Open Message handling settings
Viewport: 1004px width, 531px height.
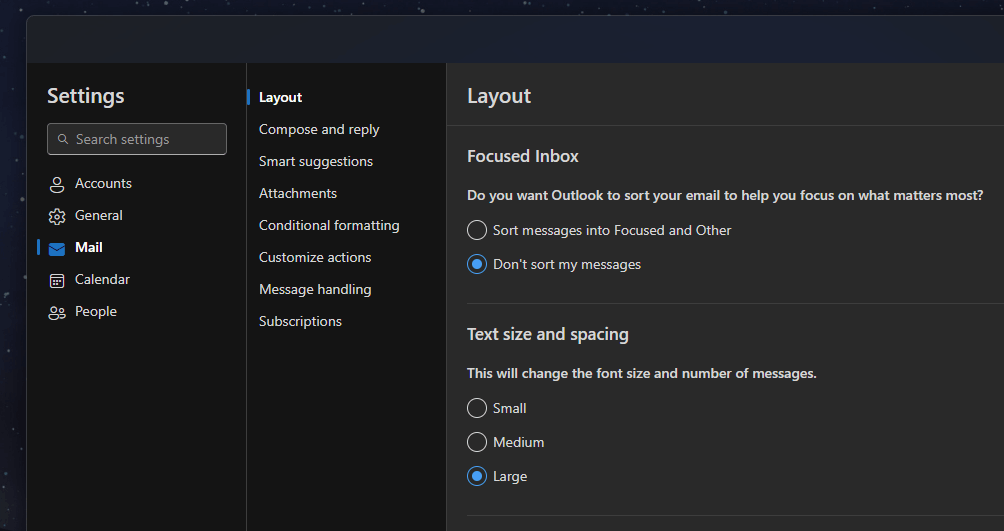click(x=315, y=290)
